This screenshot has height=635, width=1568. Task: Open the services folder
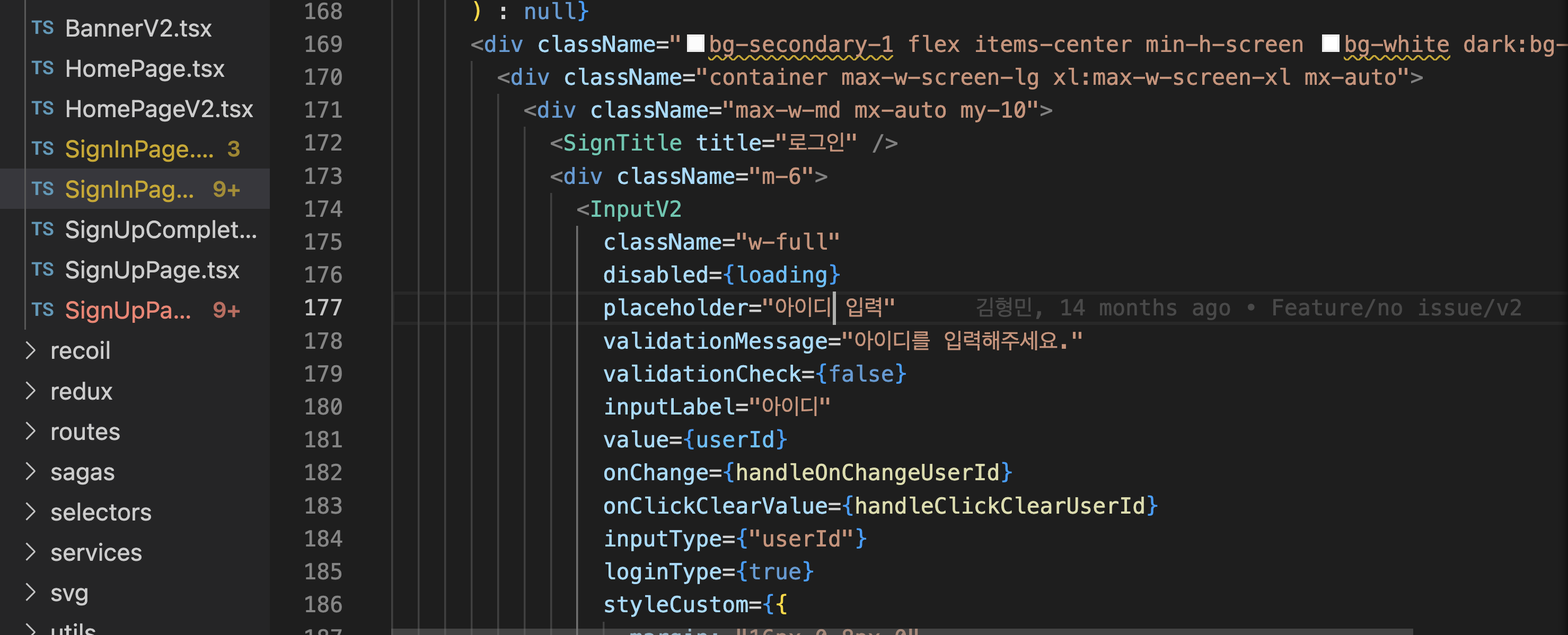pos(95,552)
